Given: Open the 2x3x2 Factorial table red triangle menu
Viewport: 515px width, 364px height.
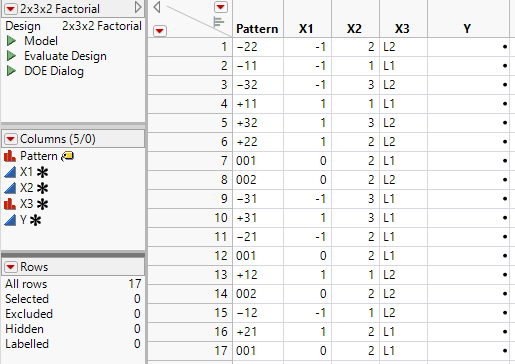Looking at the screenshot, I should click(x=10, y=9).
